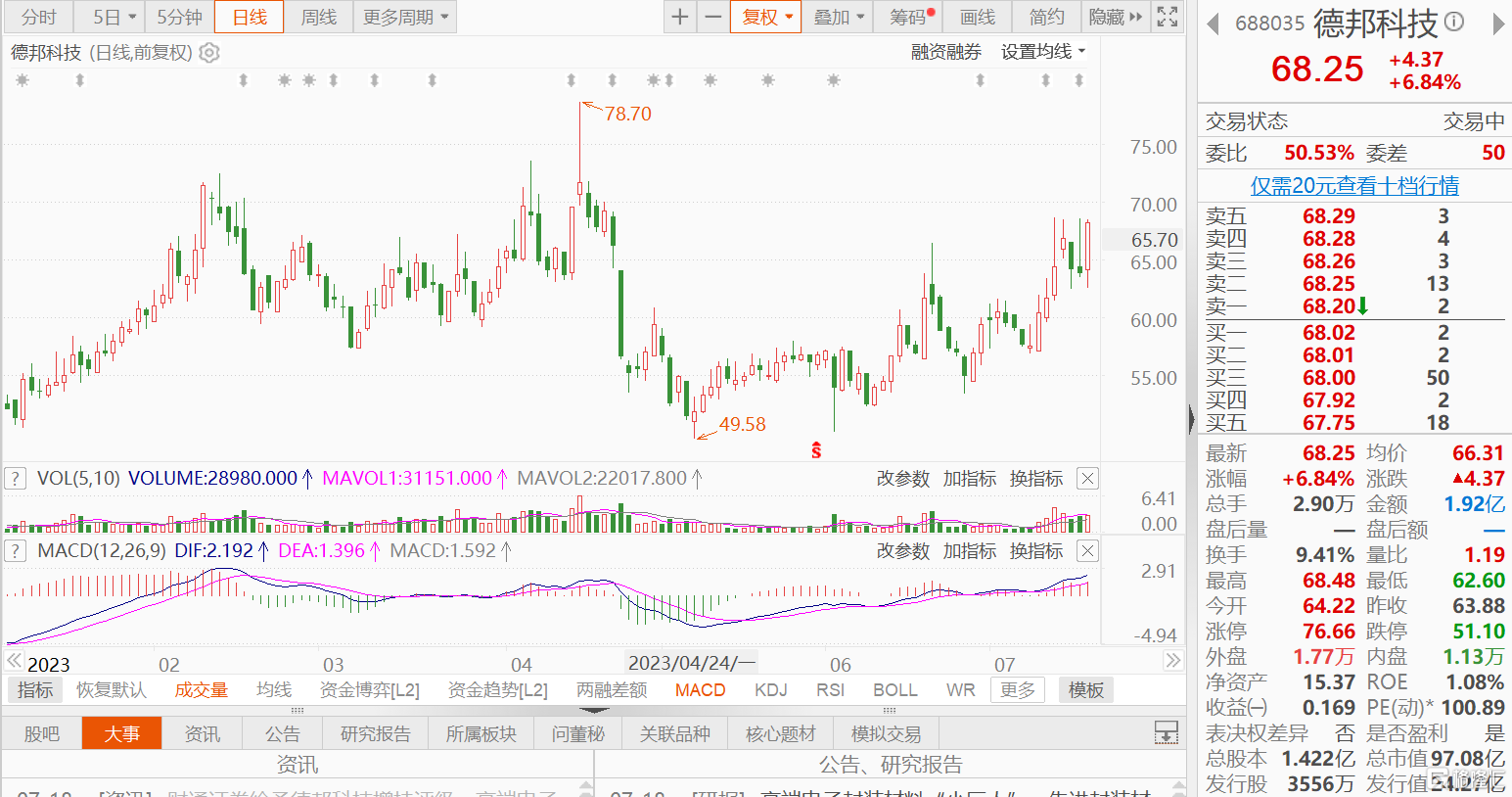Select 两融差额 indicator
The width and height of the screenshot is (1512, 797).
point(612,690)
